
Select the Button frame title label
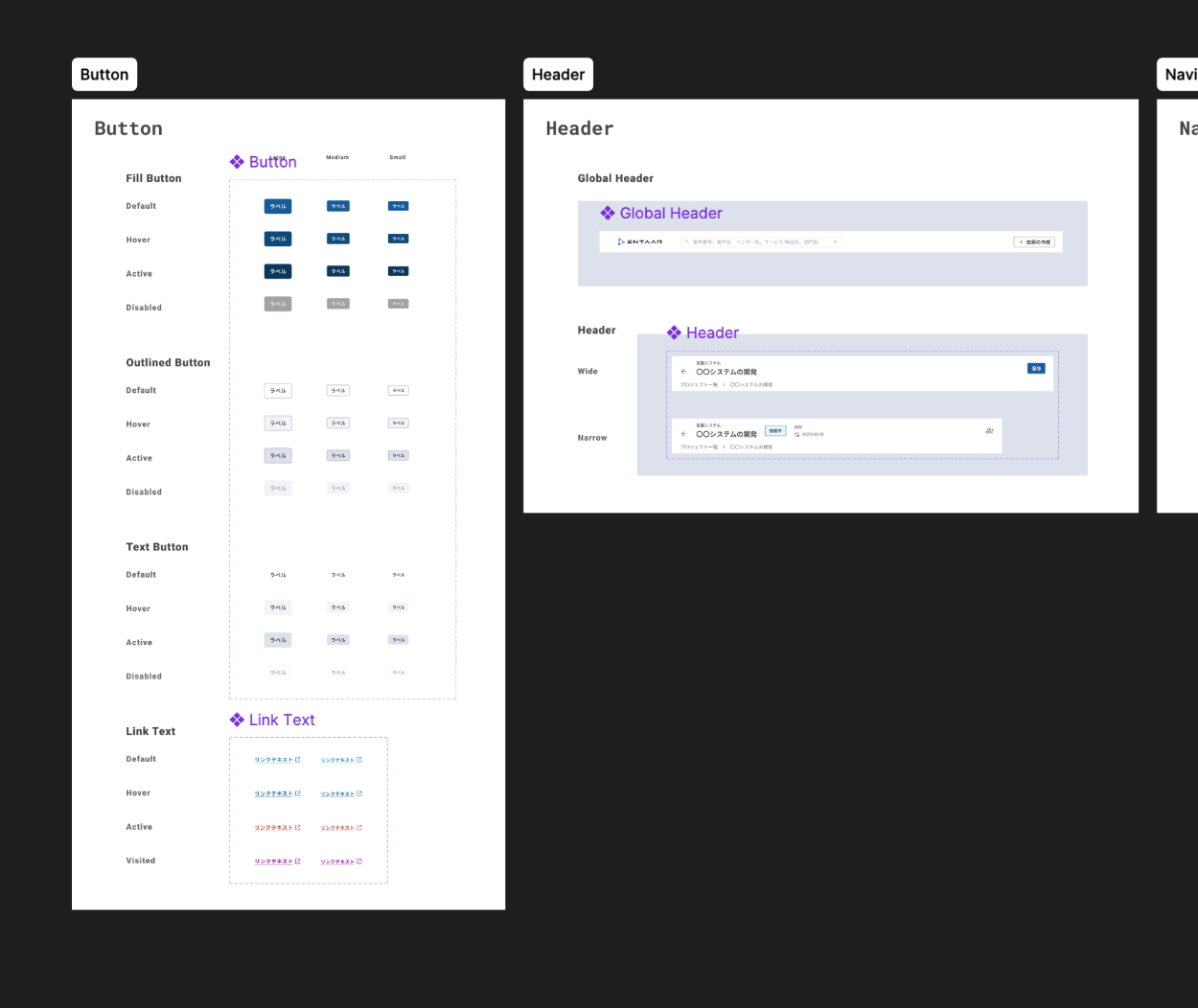click(x=104, y=75)
